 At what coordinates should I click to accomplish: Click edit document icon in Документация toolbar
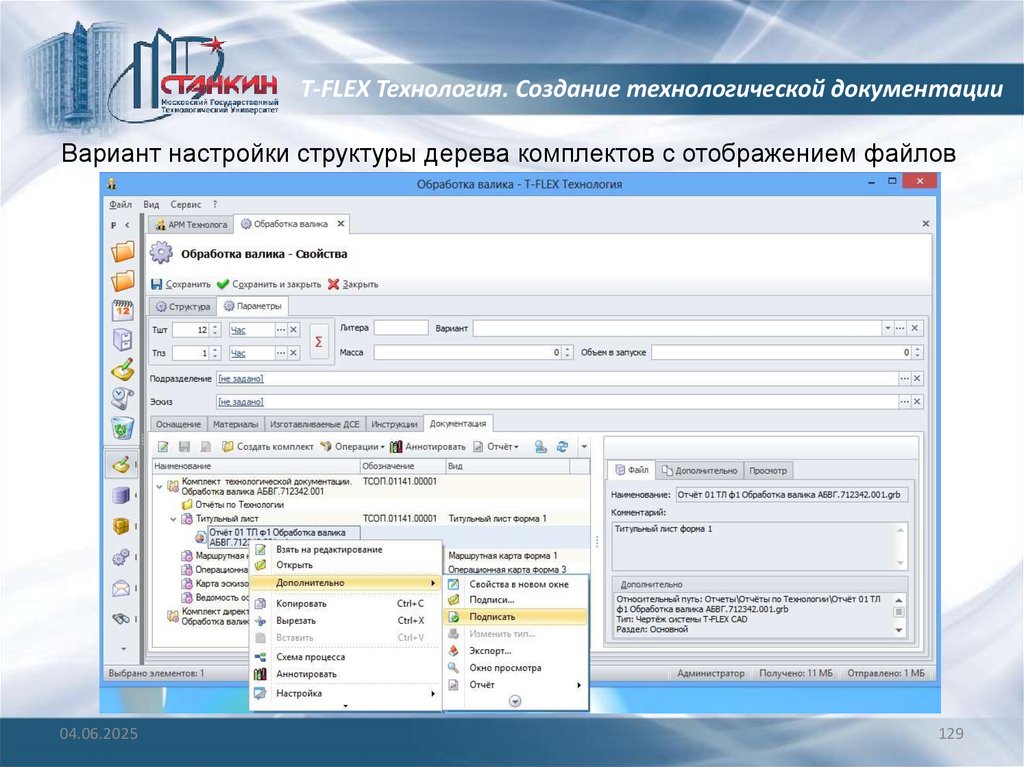(x=163, y=447)
